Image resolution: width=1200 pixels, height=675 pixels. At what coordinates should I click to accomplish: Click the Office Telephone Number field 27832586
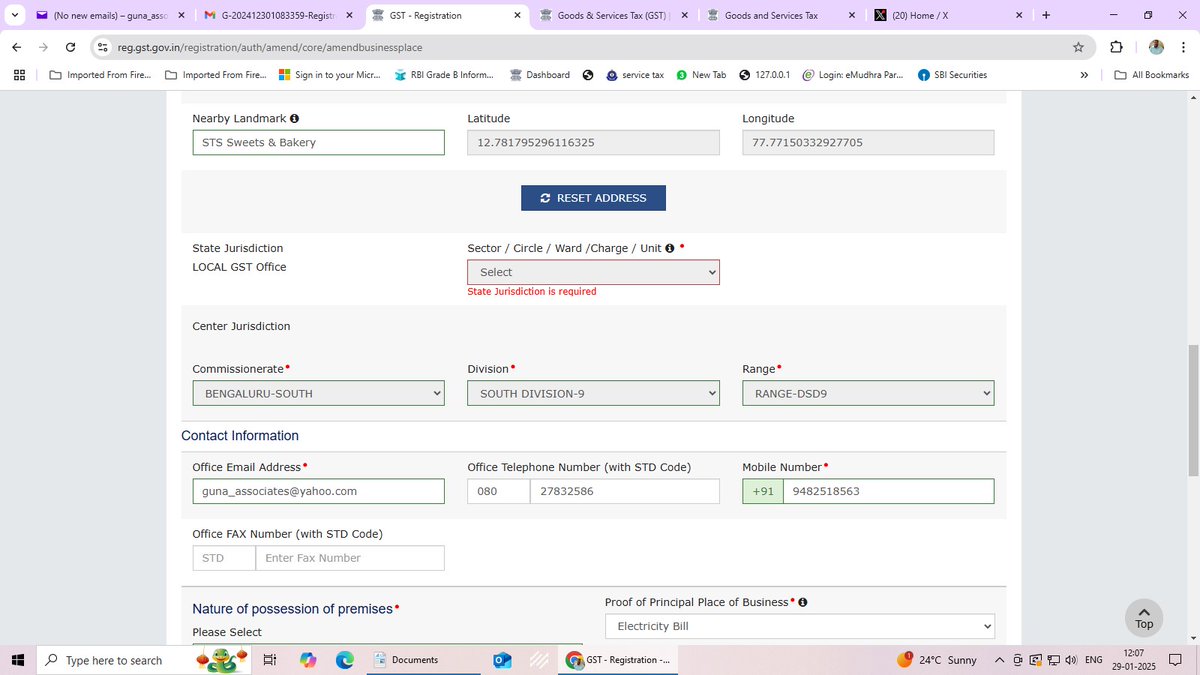click(624, 491)
